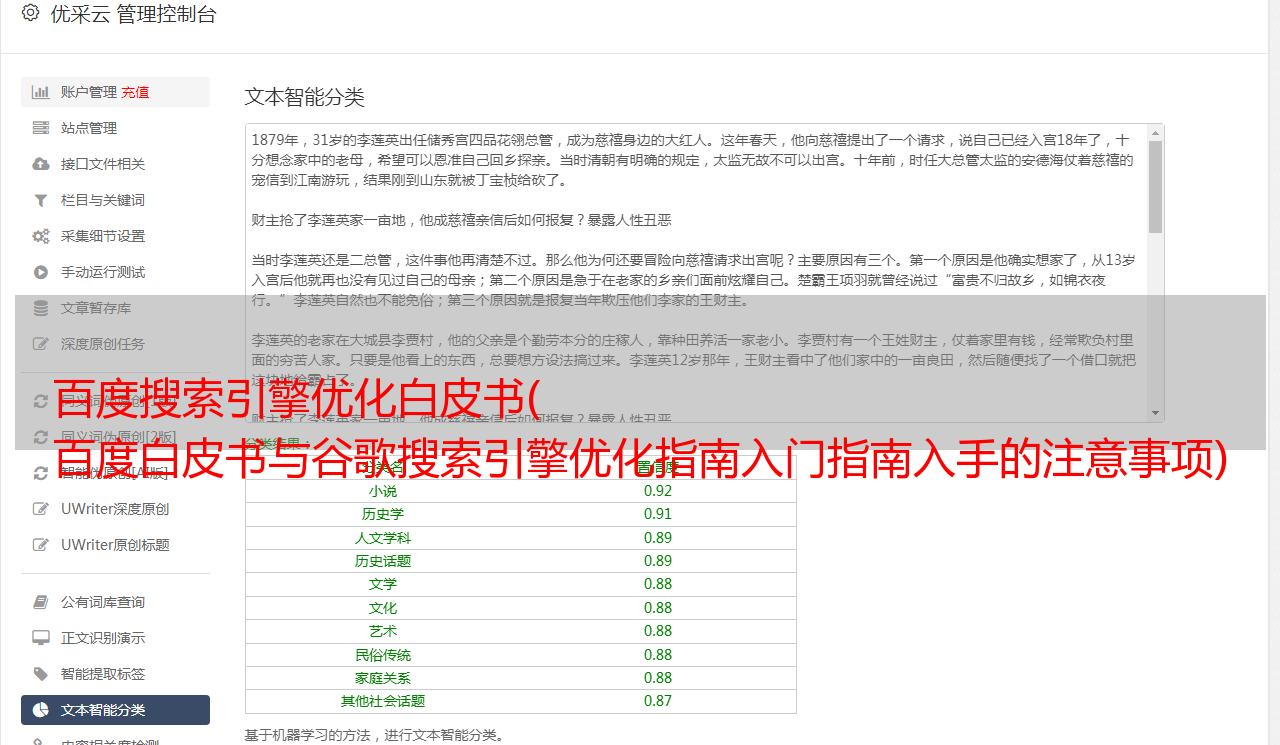1280x745 pixels.
Task: Select the 历史话题 category cell
Action: [383, 561]
